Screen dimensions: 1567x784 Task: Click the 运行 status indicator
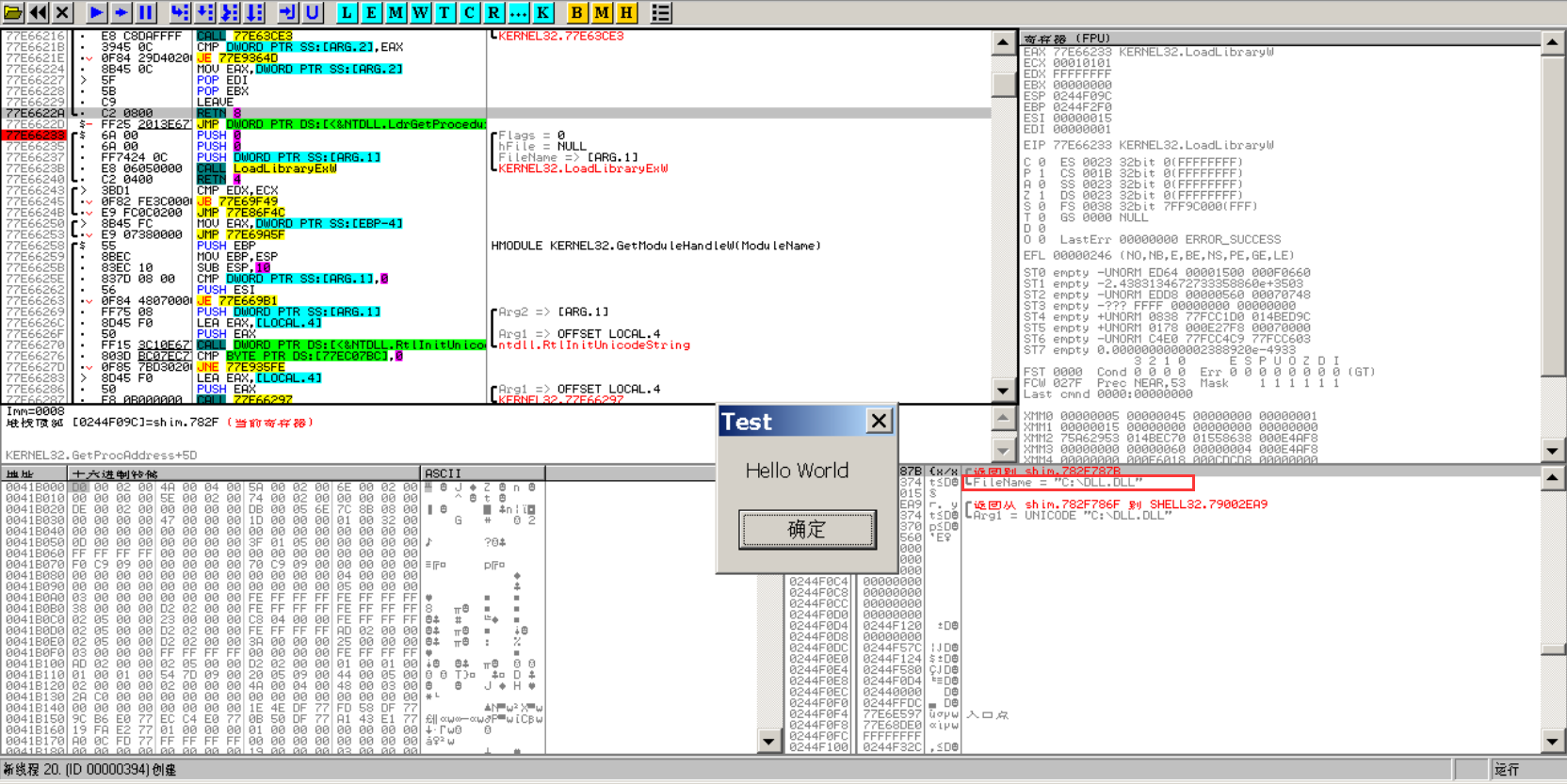[1507, 770]
